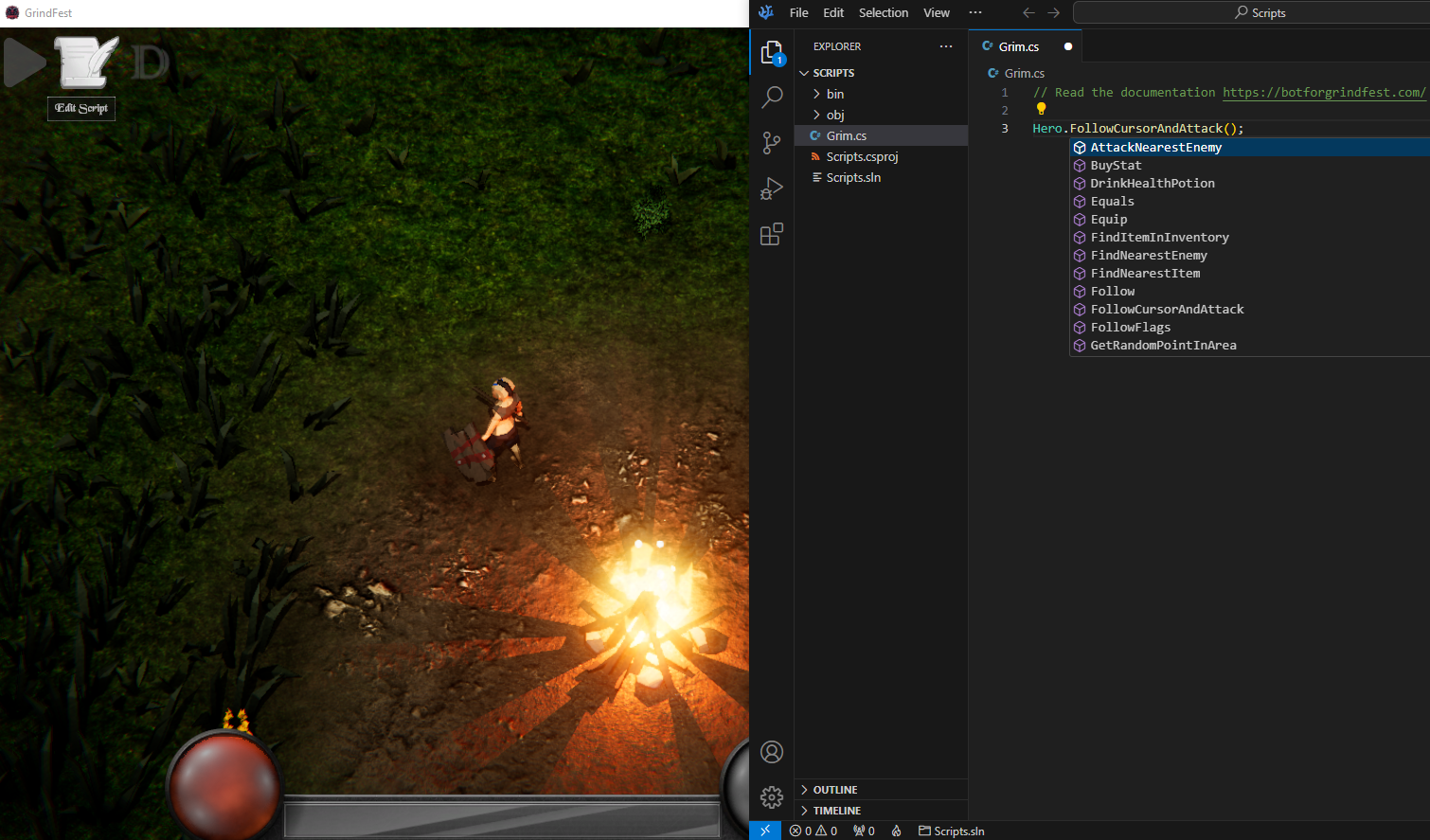The height and width of the screenshot is (840, 1430).
Task: Open the overflow menu after View
Action: click(975, 12)
